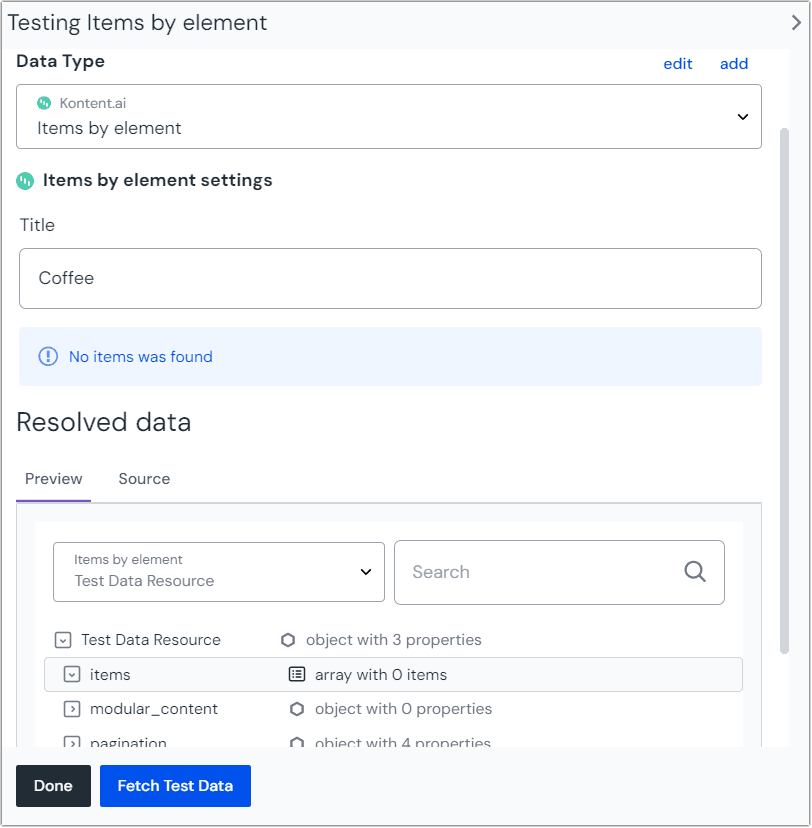
Task: Switch to the Source tab
Action: pos(144,479)
